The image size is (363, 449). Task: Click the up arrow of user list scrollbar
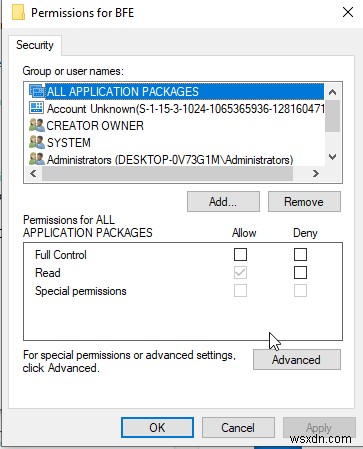click(x=332, y=92)
